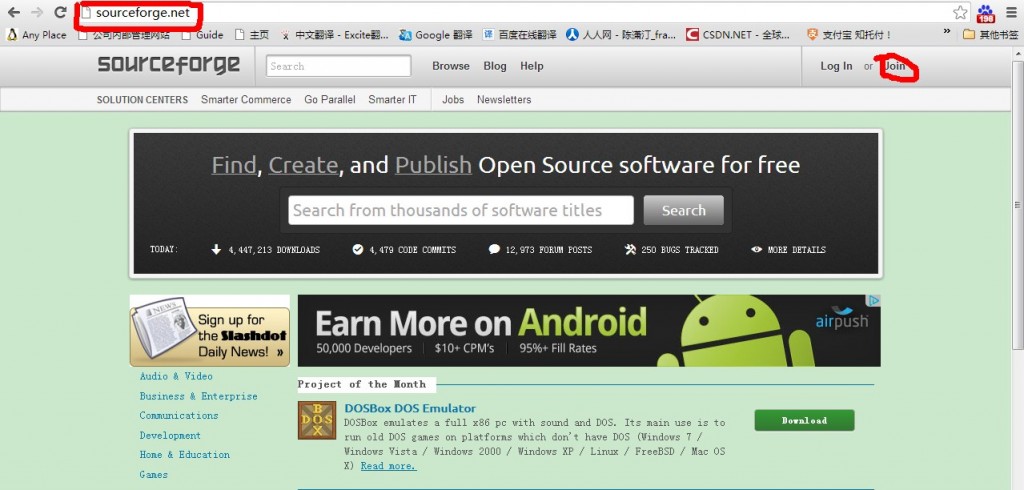The image size is (1024, 490).
Task: Open the 人人网 bookmark
Action: click(622, 35)
